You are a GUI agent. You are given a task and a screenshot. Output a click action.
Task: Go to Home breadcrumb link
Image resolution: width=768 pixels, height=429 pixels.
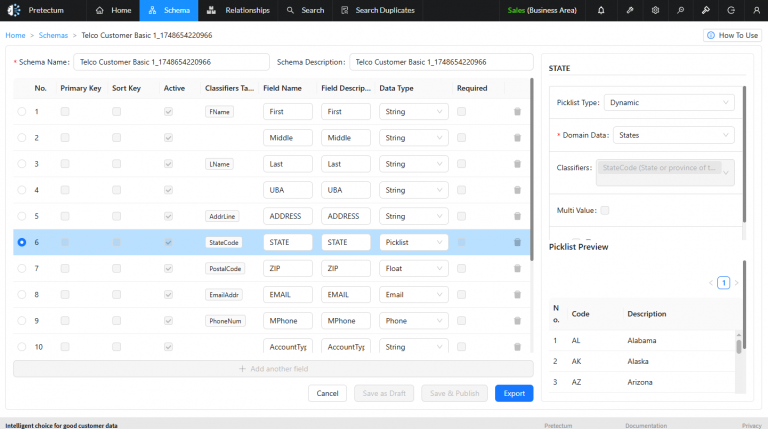point(15,35)
